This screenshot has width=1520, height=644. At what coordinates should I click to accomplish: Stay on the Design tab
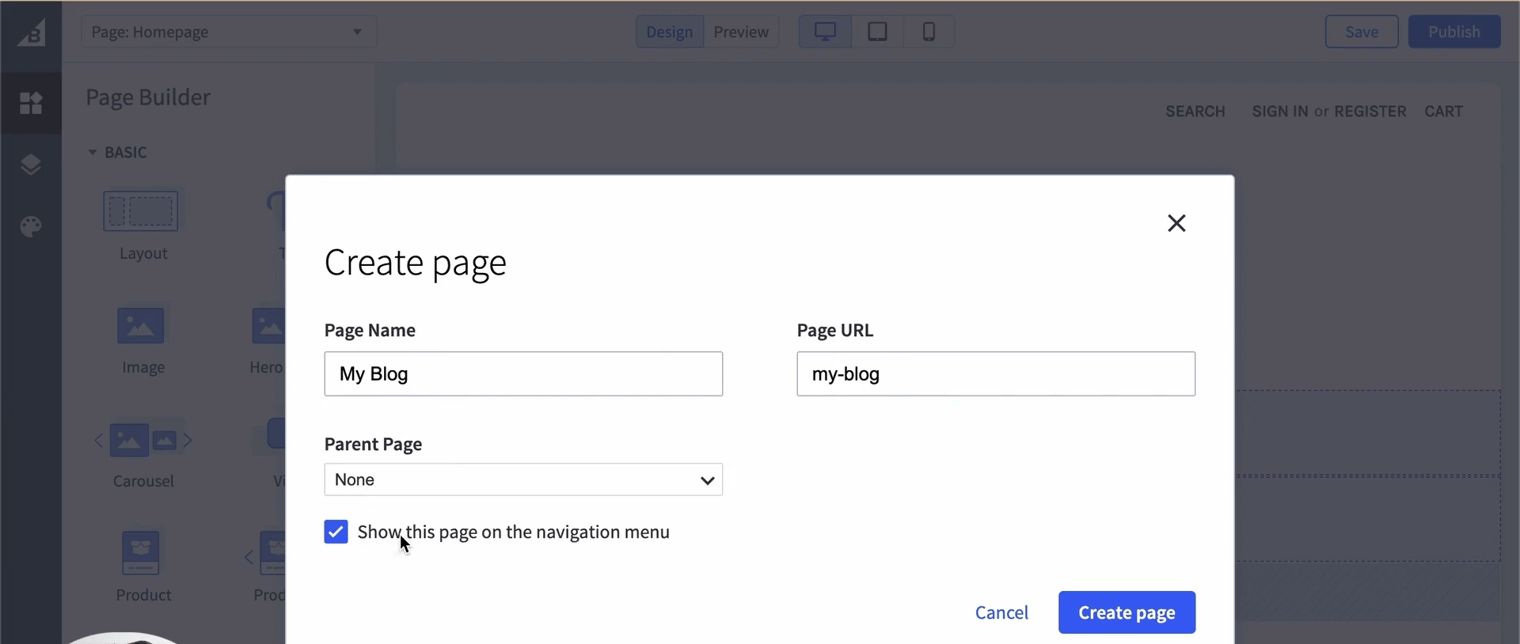669,31
